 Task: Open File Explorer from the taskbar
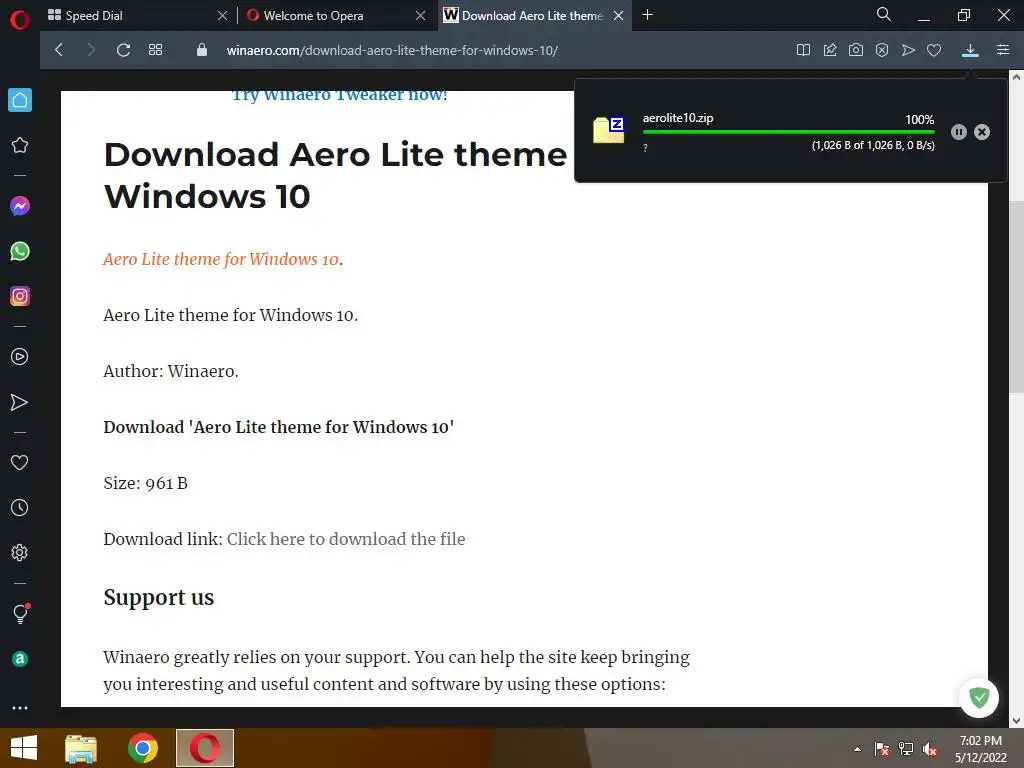(81, 748)
